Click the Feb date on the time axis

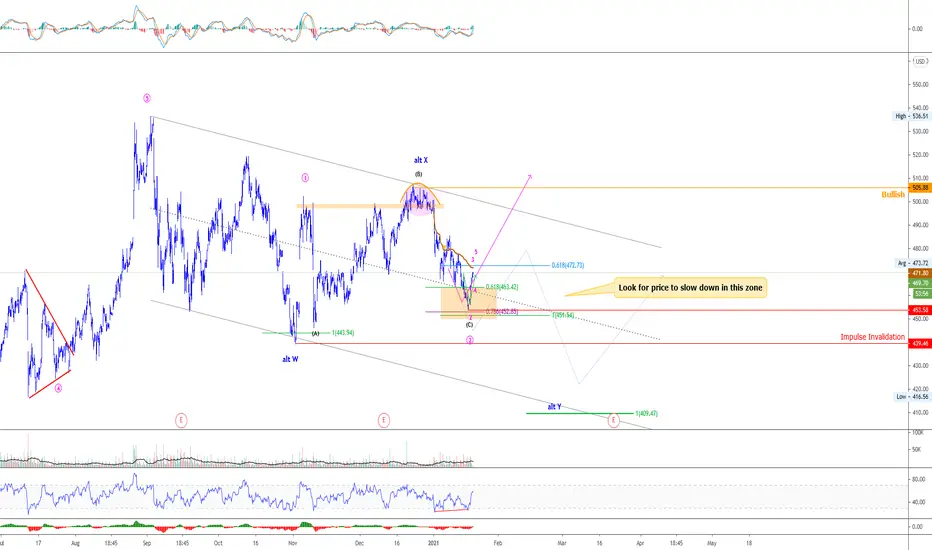(498, 543)
